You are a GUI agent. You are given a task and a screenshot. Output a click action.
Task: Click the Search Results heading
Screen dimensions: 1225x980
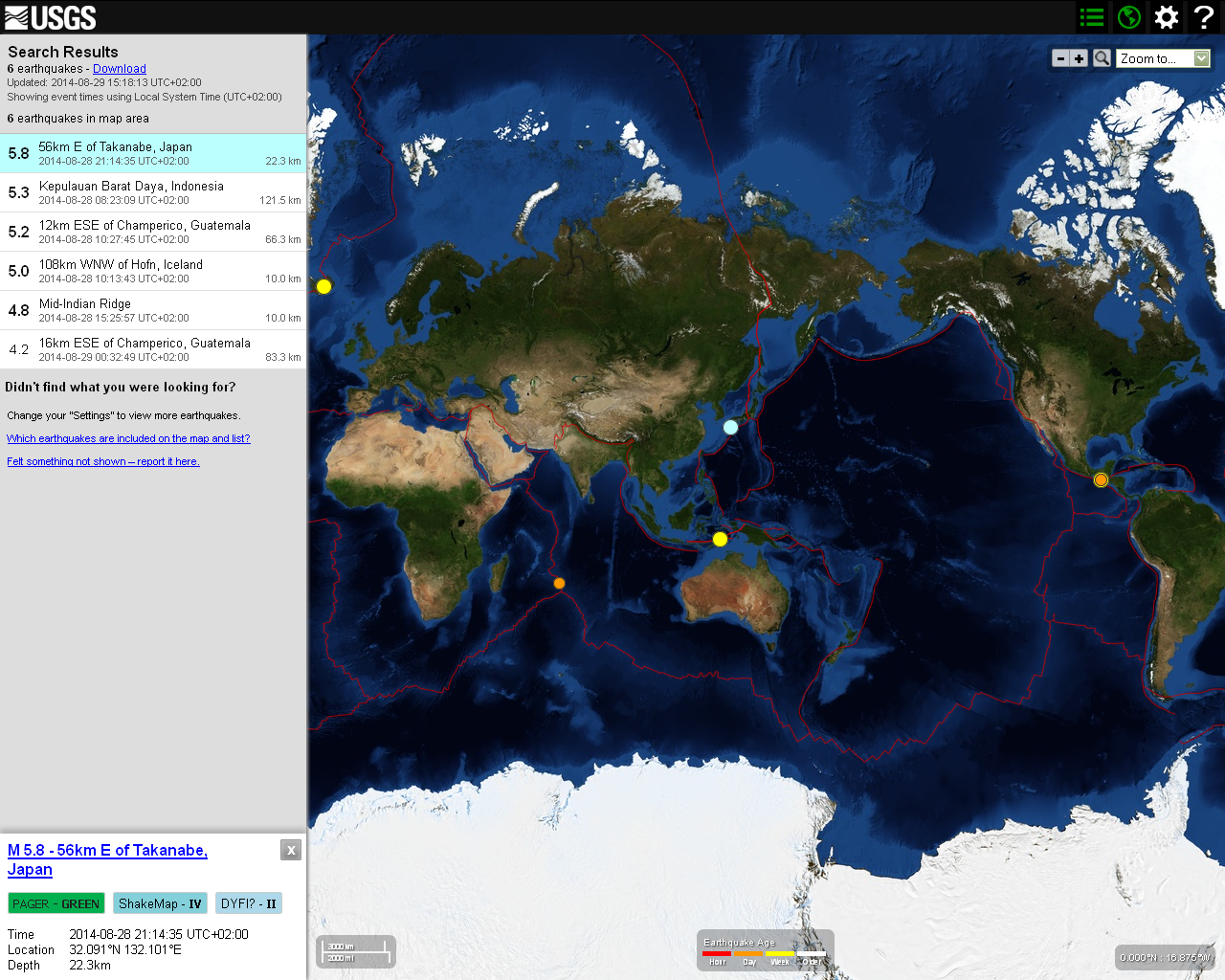(x=63, y=52)
